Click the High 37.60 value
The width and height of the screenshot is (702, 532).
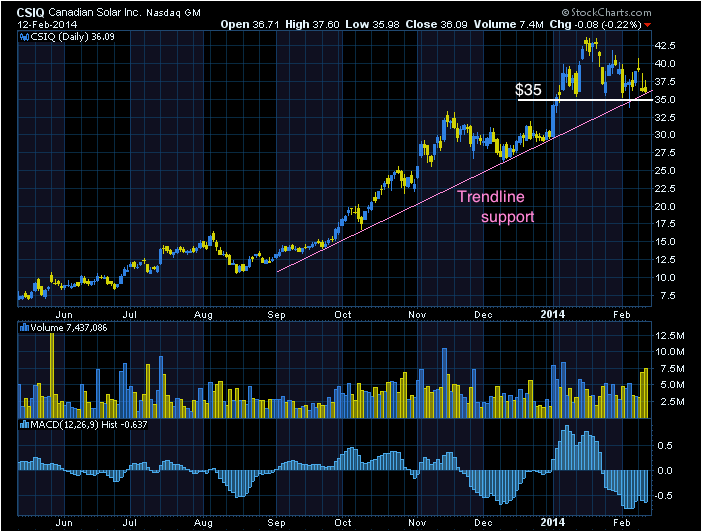(x=312, y=25)
